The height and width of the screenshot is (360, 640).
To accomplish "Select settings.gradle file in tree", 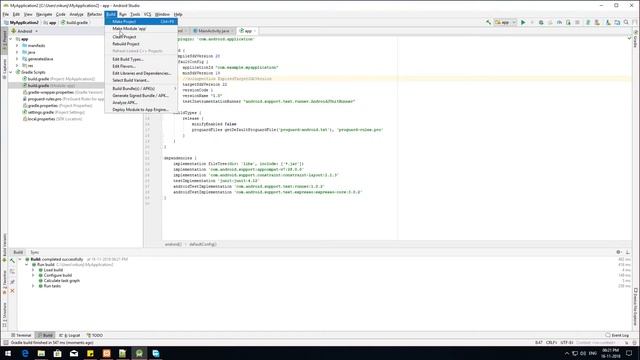I will (53, 112).
